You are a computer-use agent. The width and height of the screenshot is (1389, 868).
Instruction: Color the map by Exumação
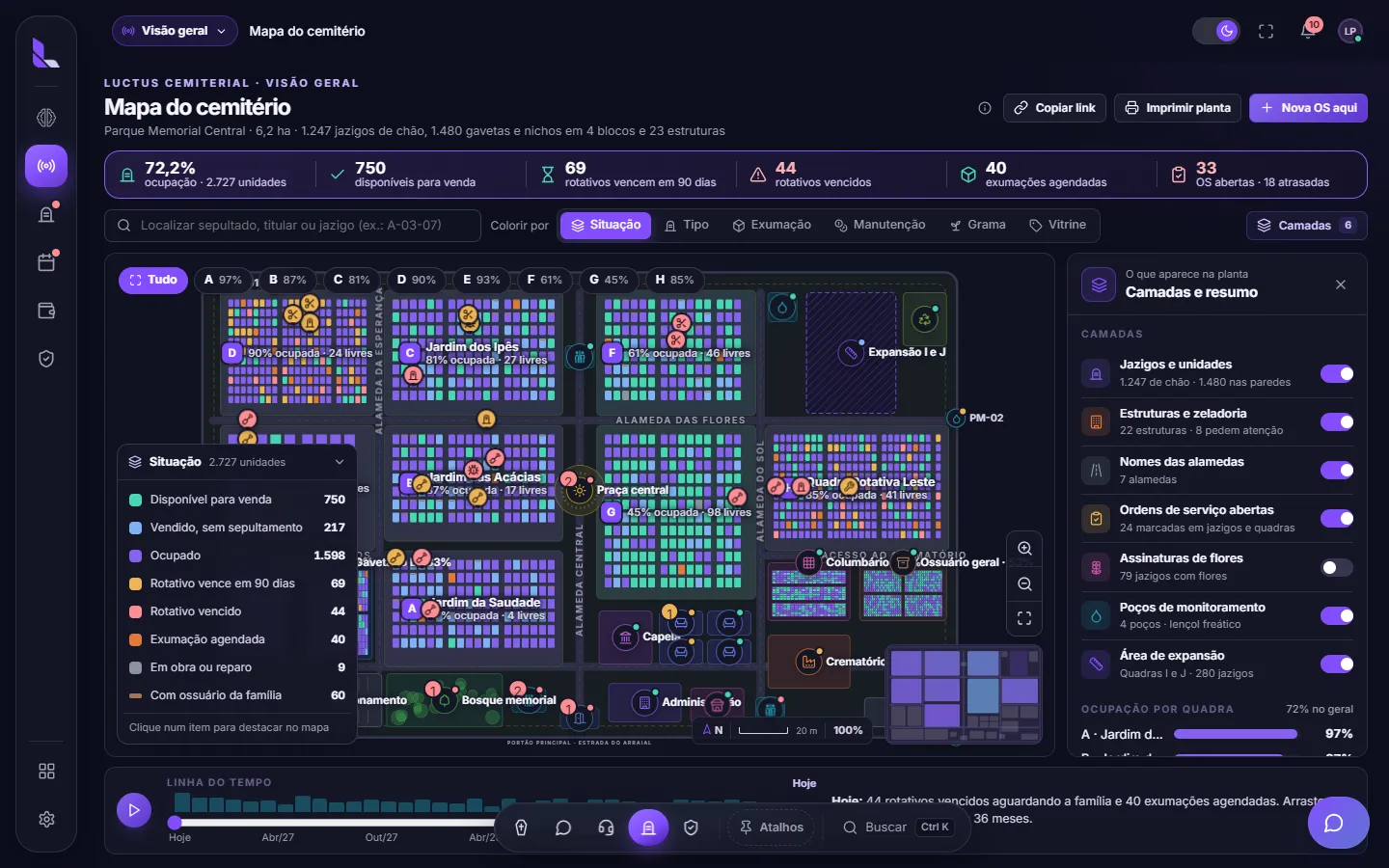[772, 225]
